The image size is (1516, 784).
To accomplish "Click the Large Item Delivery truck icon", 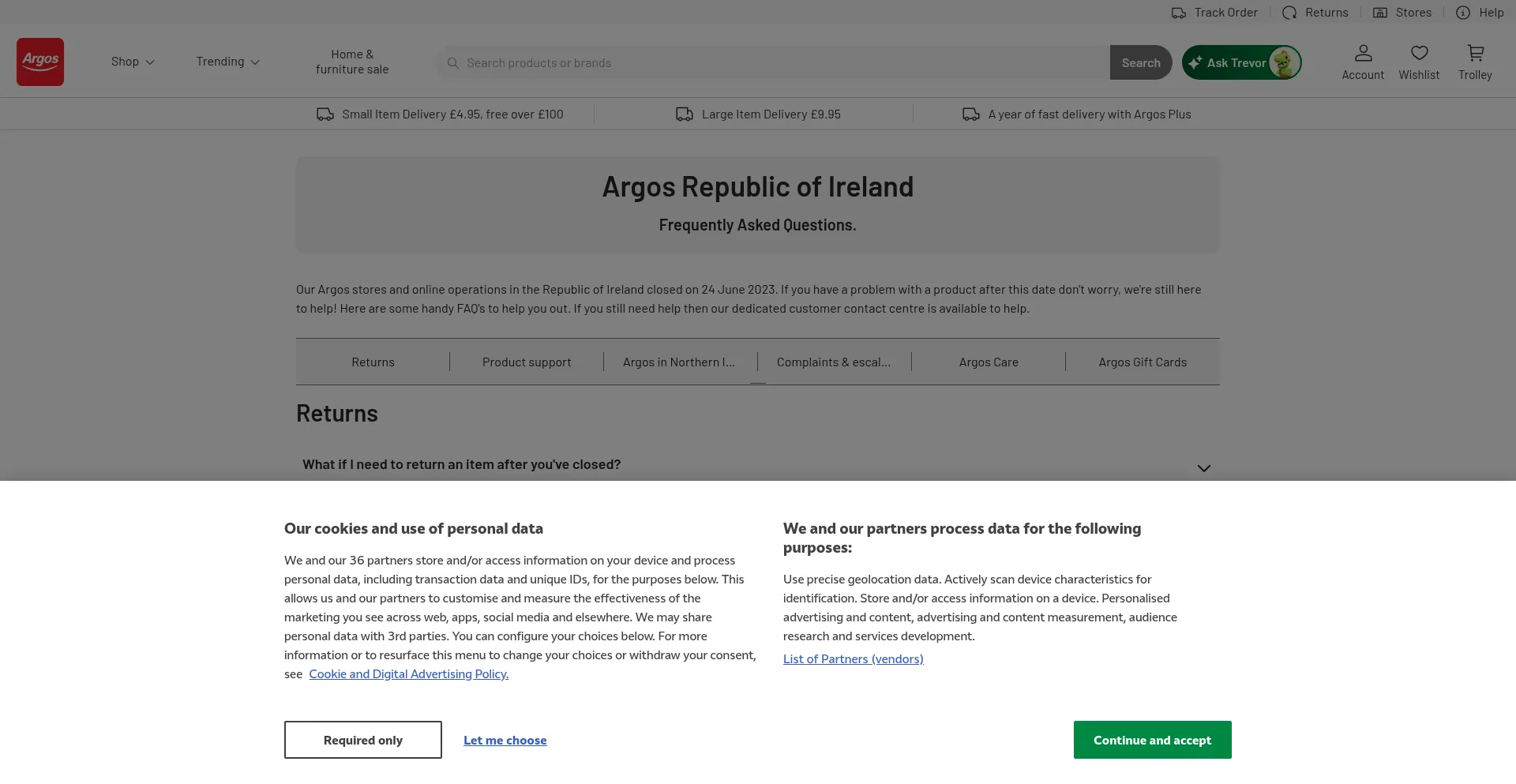I will [685, 114].
